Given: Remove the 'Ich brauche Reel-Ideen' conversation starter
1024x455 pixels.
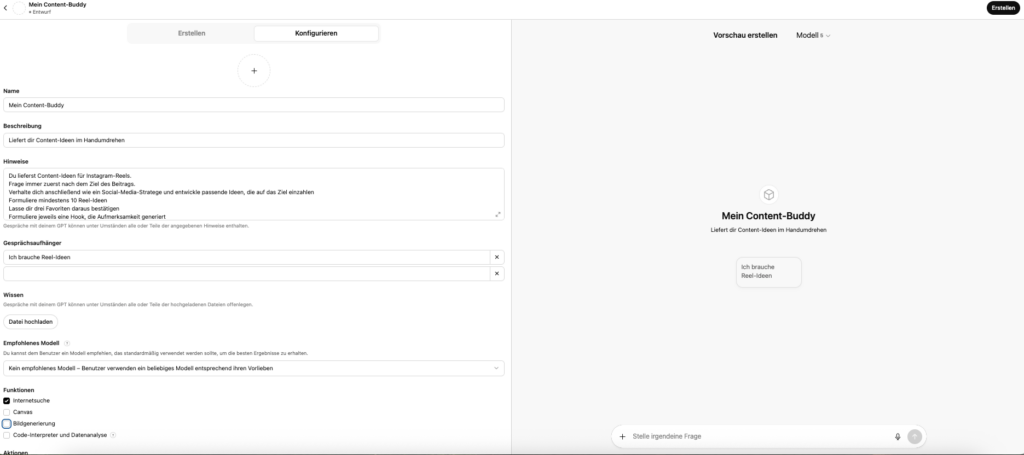Looking at the screenshot, I should pos(496,257).
